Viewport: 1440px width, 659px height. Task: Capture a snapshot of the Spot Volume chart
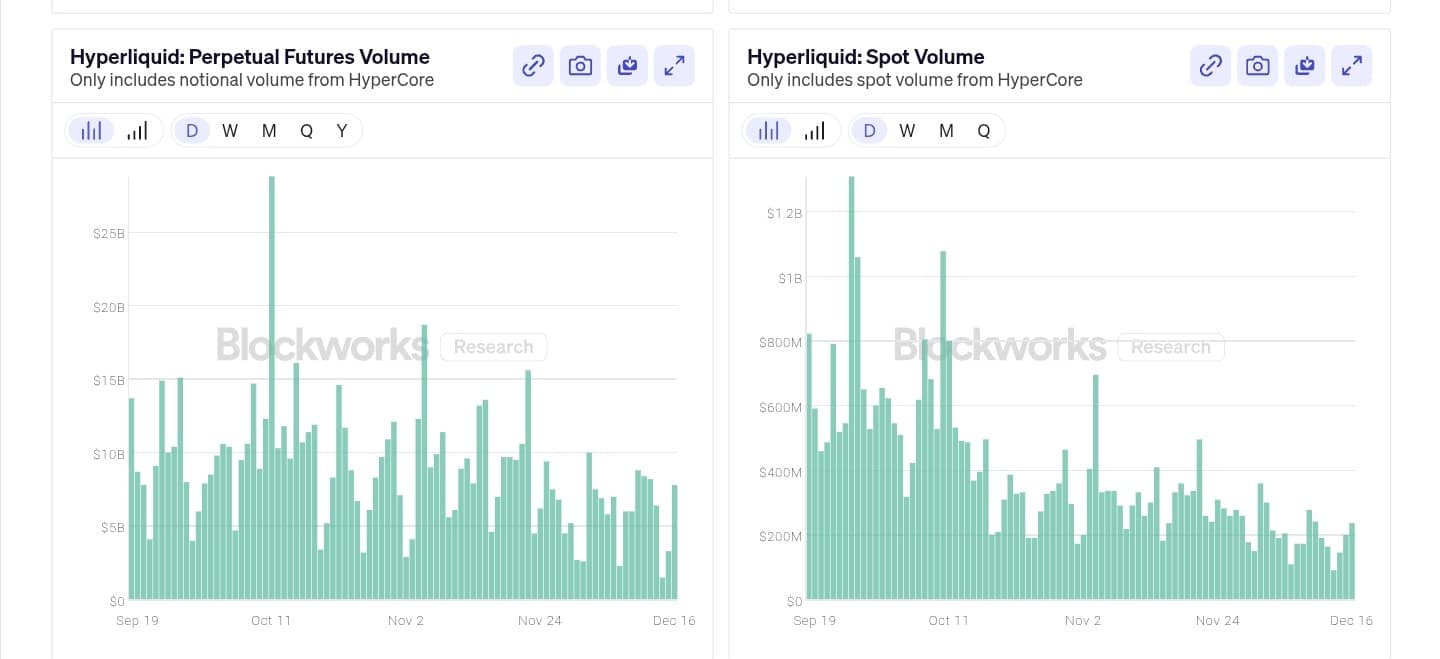click(1257, 65)
